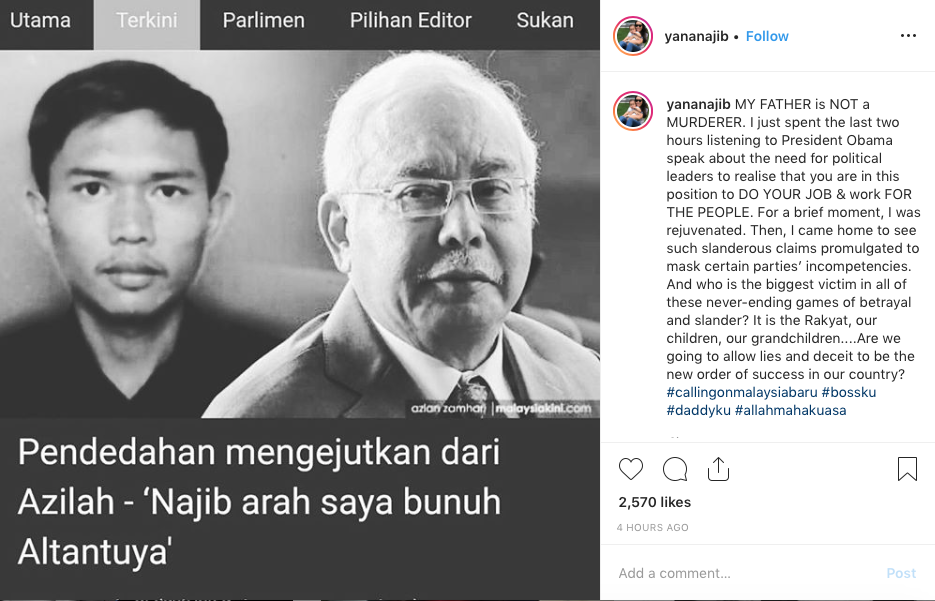This screenshot has width=935, height=601.
Task: View the 2,570 likes list
Action: click(x=655, y=502)
